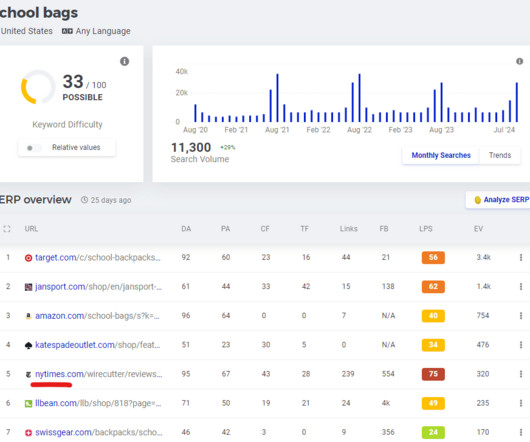Open the Keyword Difficulty info icon

coord(124,61)
